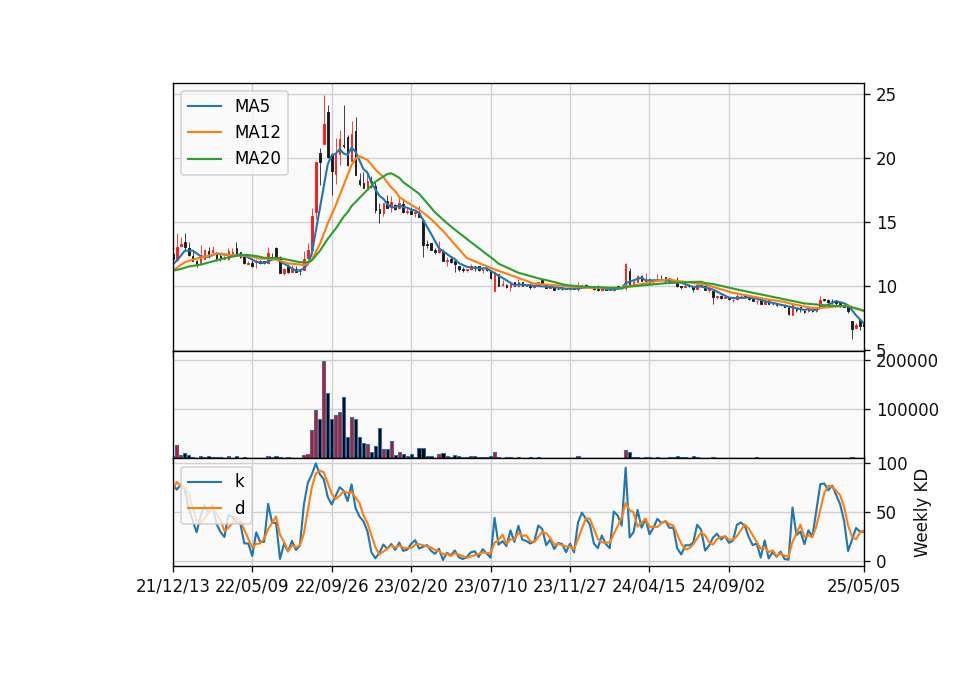Click the date label 25/05/05
Image resolution: width=960 pixels, height=690 pixels.
coord(864,587)
